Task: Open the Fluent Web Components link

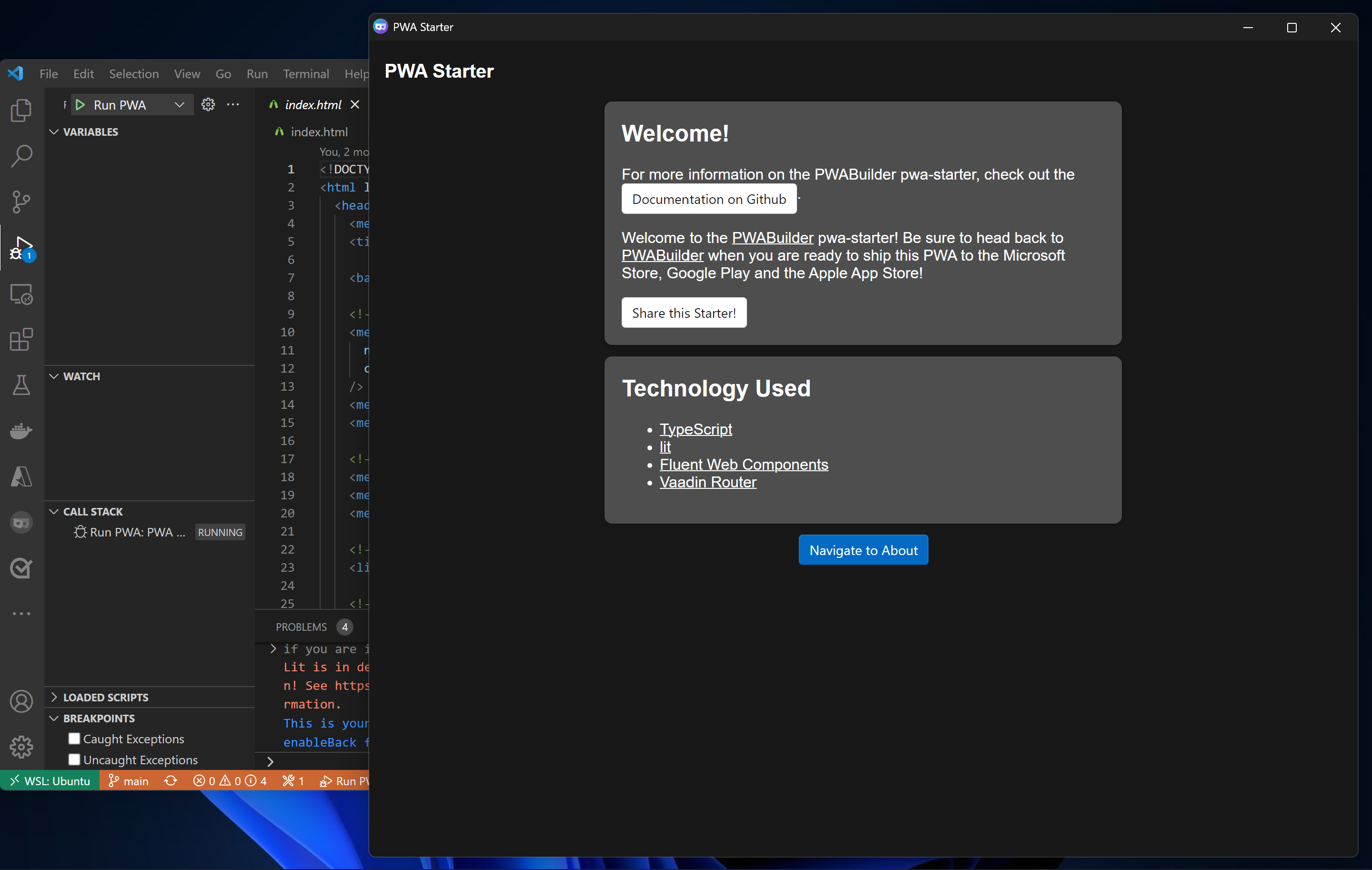Action: [744, 465]
